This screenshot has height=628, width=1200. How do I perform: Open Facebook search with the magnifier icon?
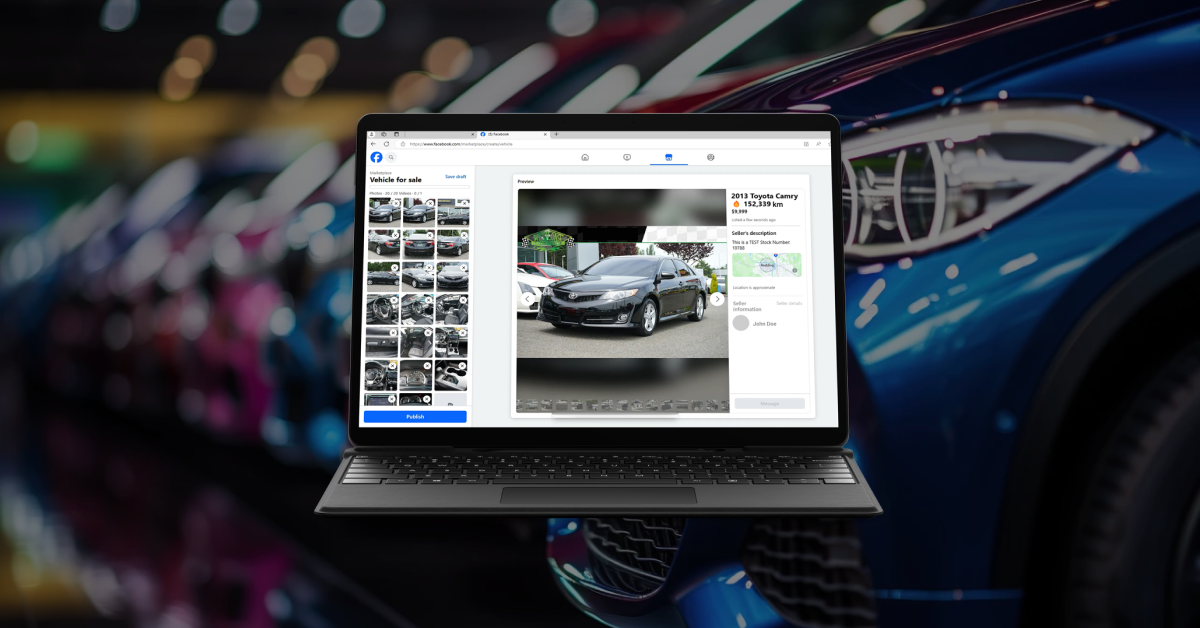click(x=391, y=157)
